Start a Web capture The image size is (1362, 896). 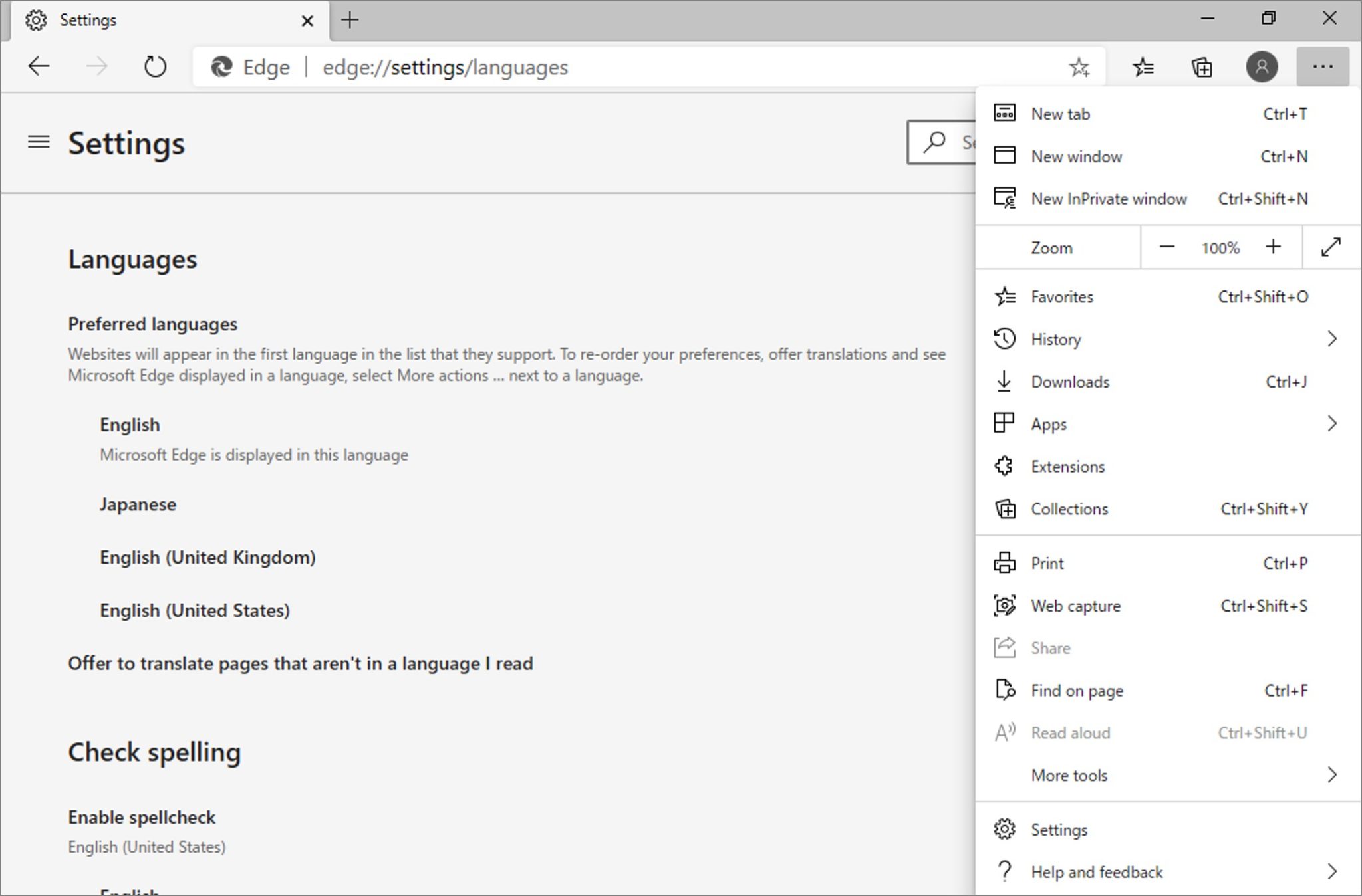1075,606
